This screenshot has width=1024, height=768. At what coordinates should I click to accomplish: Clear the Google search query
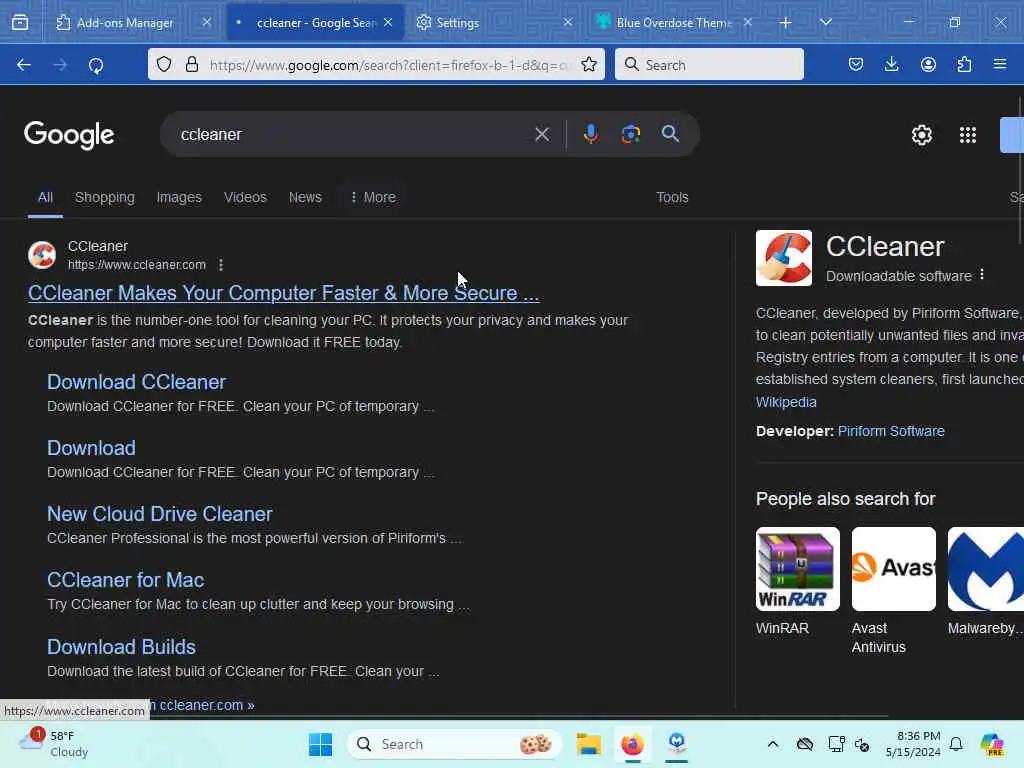[541, 135]
